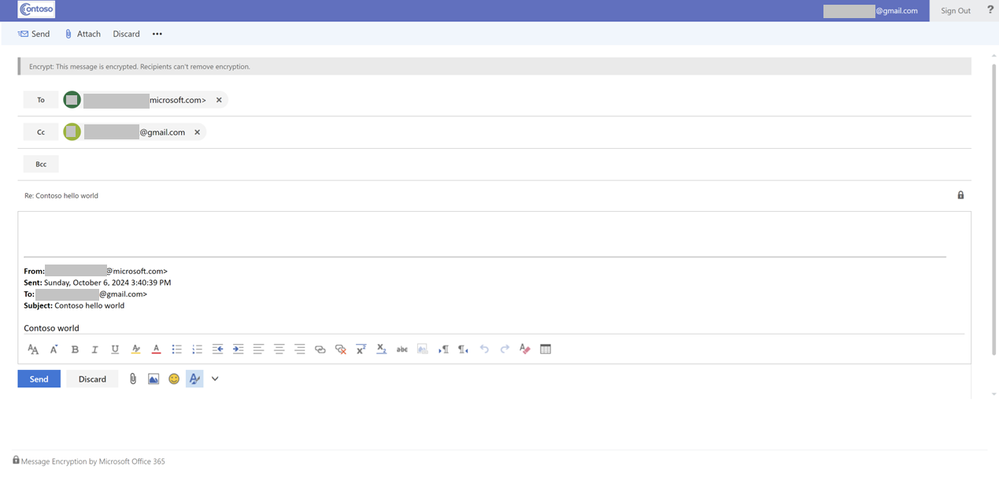Open the emoji picker
Viewport: 999px width, 481px height.
174,379
